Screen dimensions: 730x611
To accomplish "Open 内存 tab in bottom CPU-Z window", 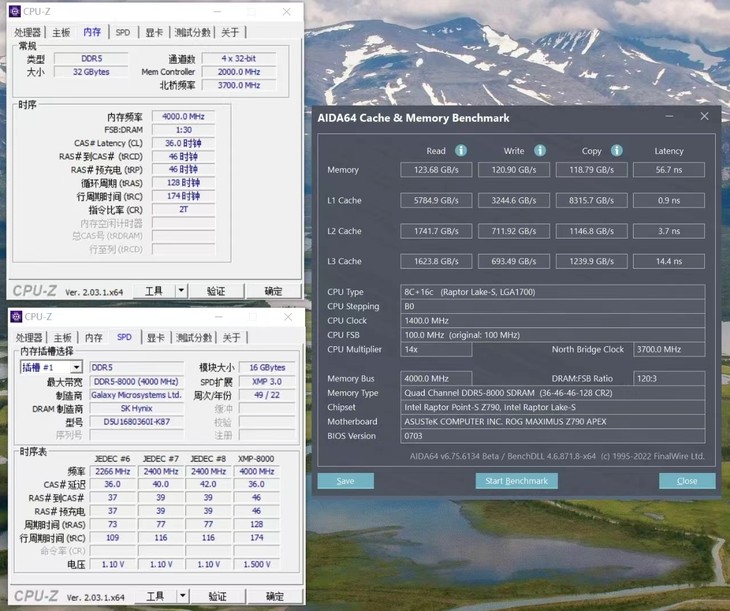I will 94,337.
